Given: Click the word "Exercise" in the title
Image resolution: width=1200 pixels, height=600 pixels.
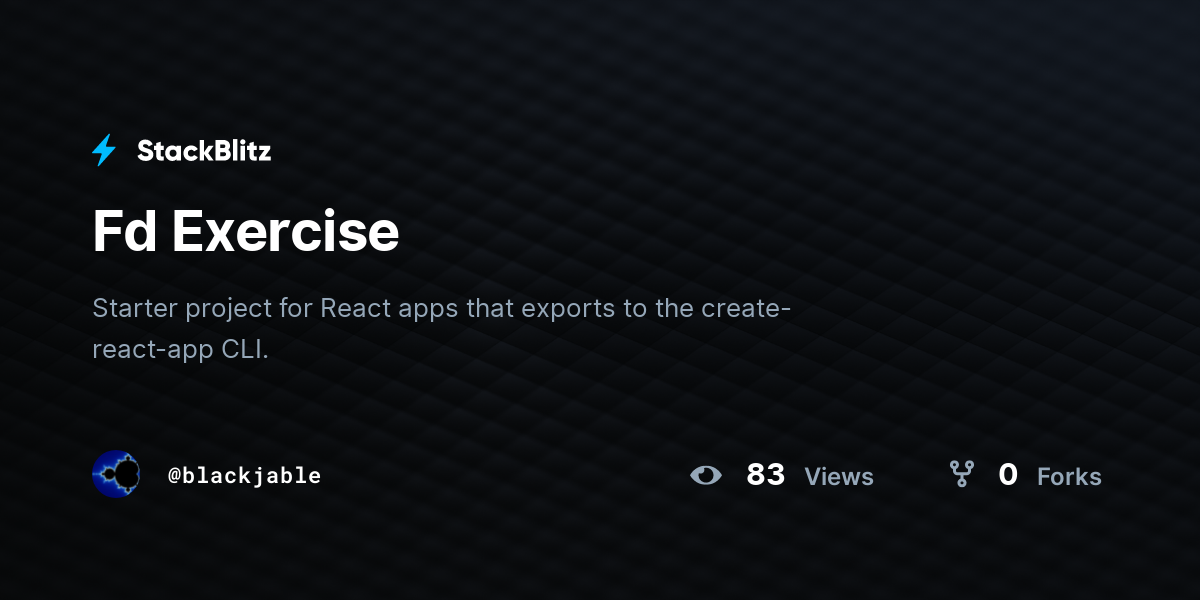Looking at the screenshot, I should coord(286,231).
